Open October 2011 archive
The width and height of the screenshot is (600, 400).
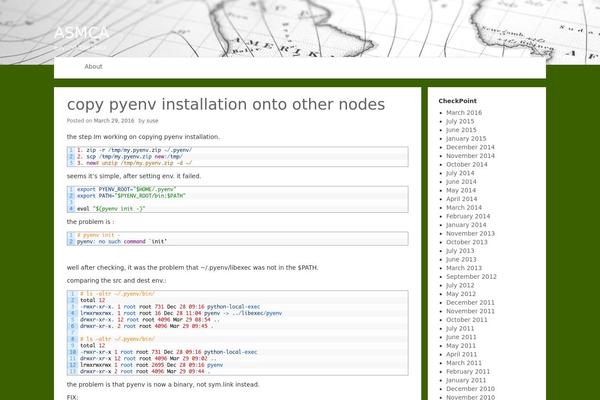coord(467,320)
